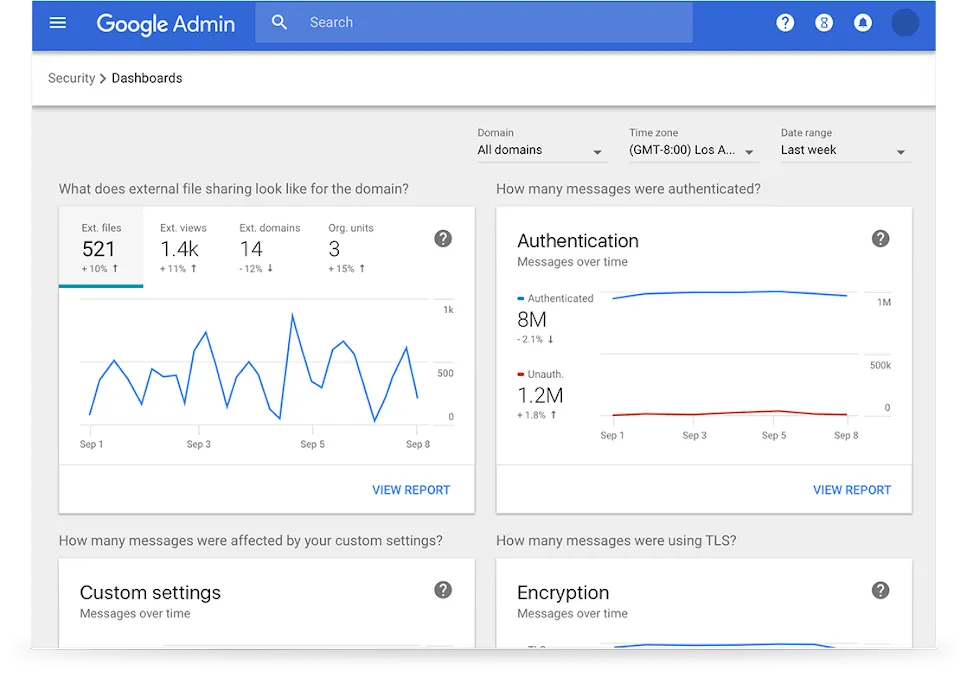Click help icon on file sharing card
Viewport: 960px width, 678px height.
click(443, 238)
